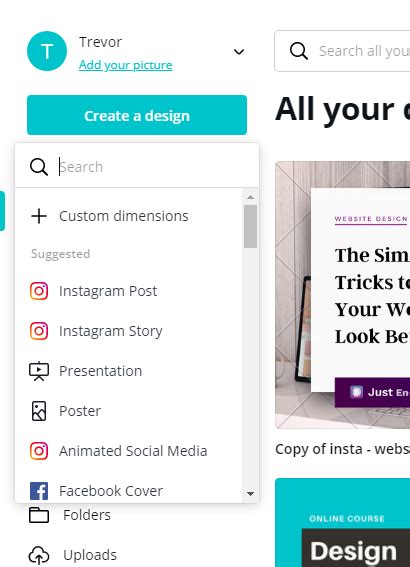Click the Facebook Cover logo icon
This screenshot has width=410, height=567.
click(39, 491)
